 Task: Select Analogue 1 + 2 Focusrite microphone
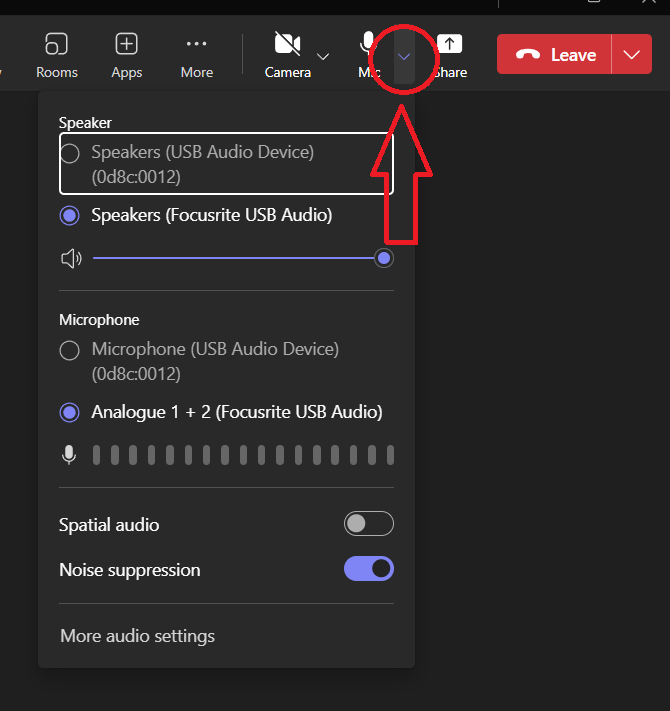(70, 413)
